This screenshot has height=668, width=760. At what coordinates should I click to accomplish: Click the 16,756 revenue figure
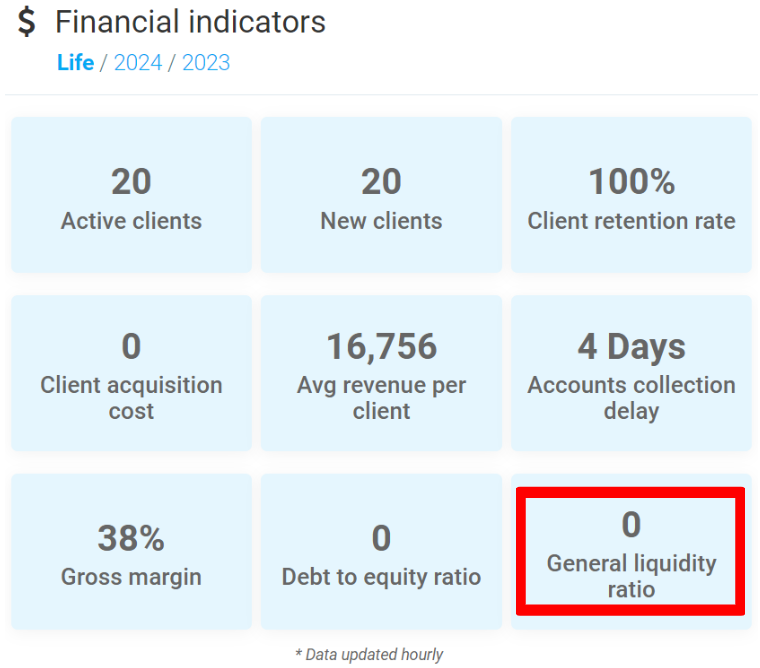pos(381,347)
